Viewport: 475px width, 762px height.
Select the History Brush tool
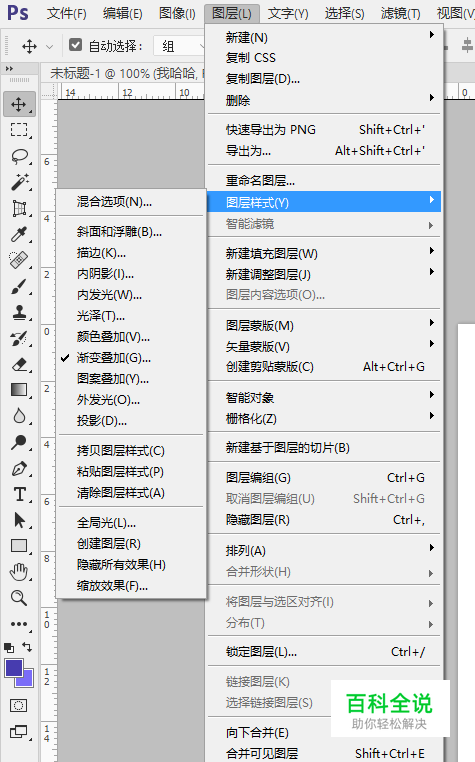pos(19,338)
